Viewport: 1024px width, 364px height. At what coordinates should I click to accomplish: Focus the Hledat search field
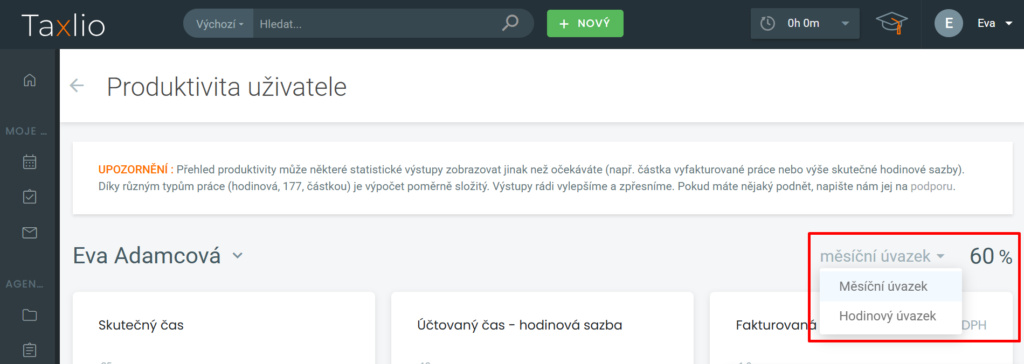tap(377, 24)
